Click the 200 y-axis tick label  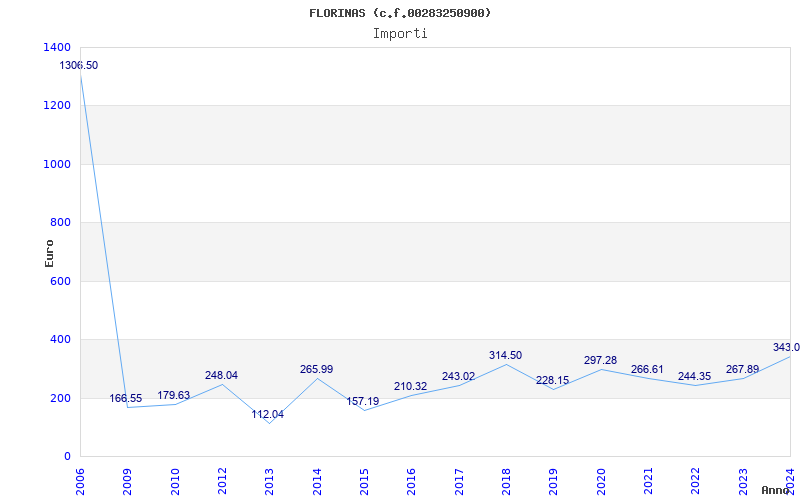61,398
